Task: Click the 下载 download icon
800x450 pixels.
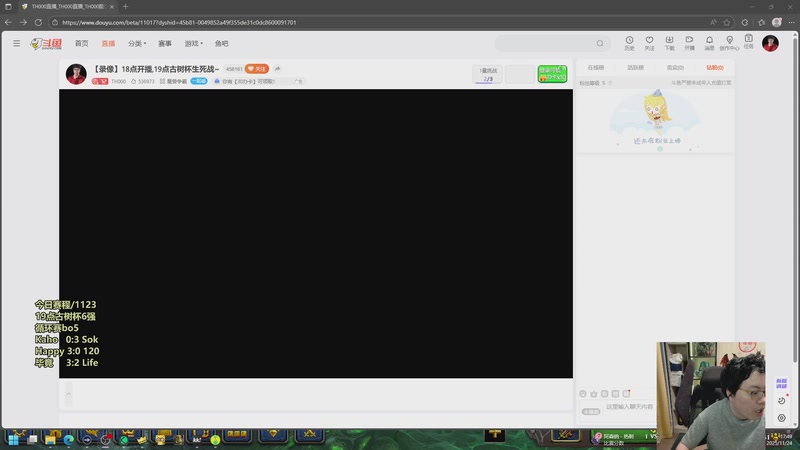Action: pos(669,43)
